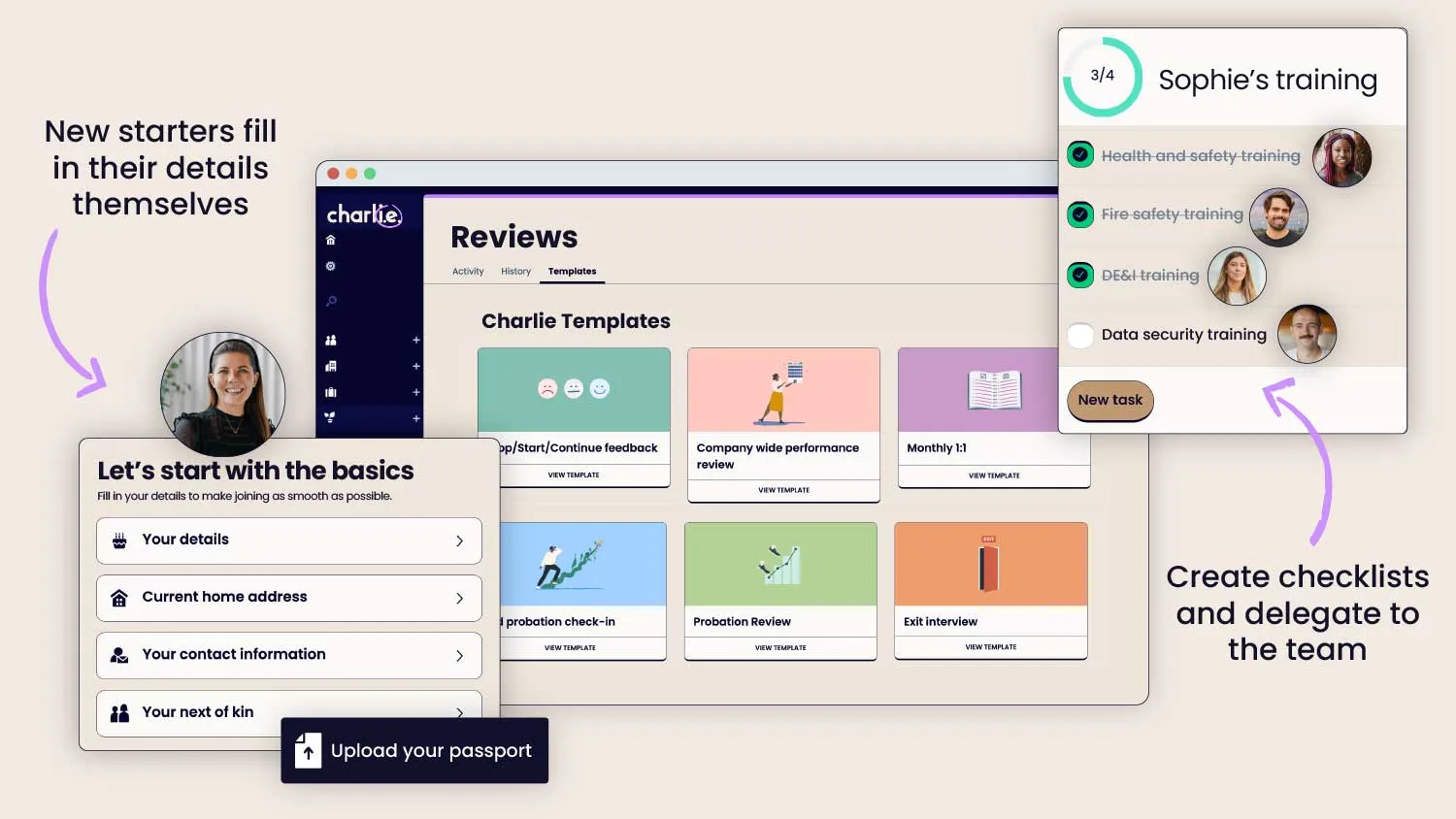Open the company/office building sidebar icon

pyautogui.click(x=330, y=366)
